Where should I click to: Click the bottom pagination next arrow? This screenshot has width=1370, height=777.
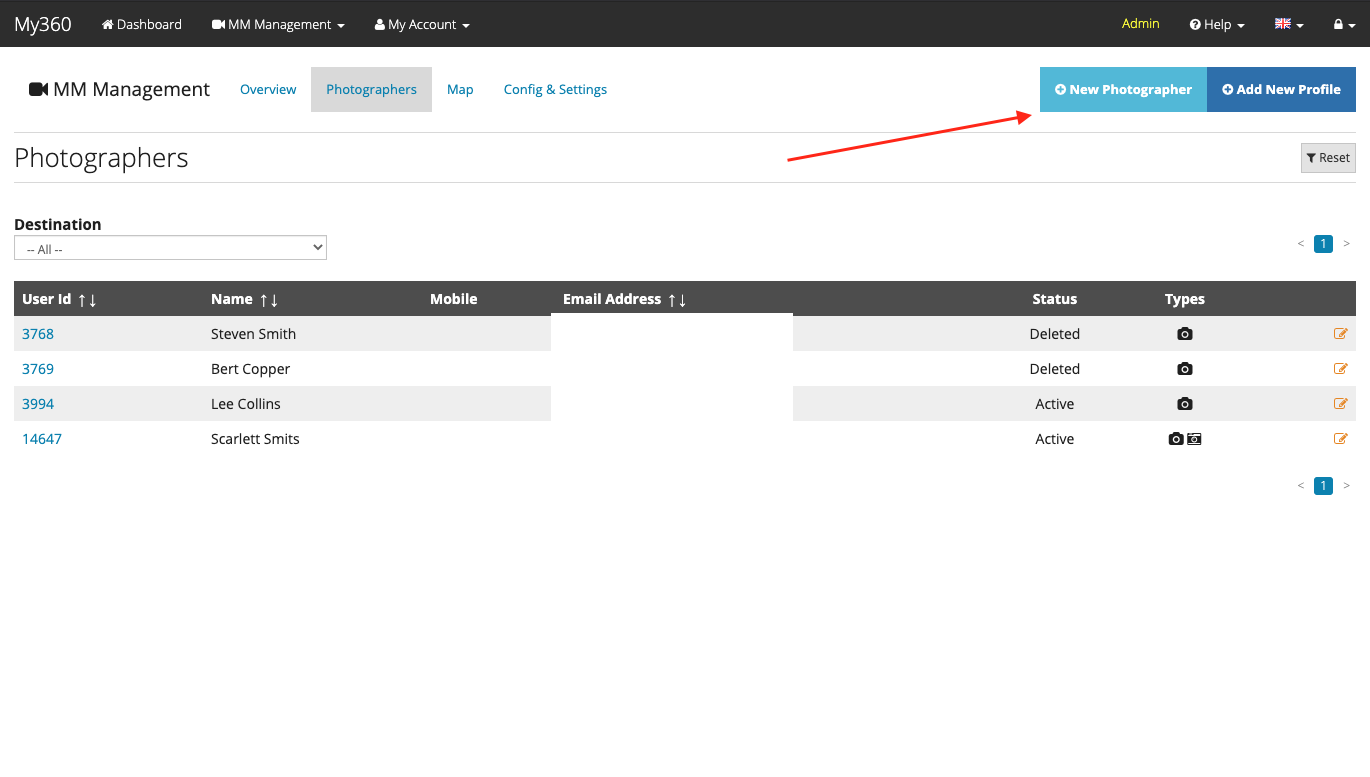[1346, 486]
